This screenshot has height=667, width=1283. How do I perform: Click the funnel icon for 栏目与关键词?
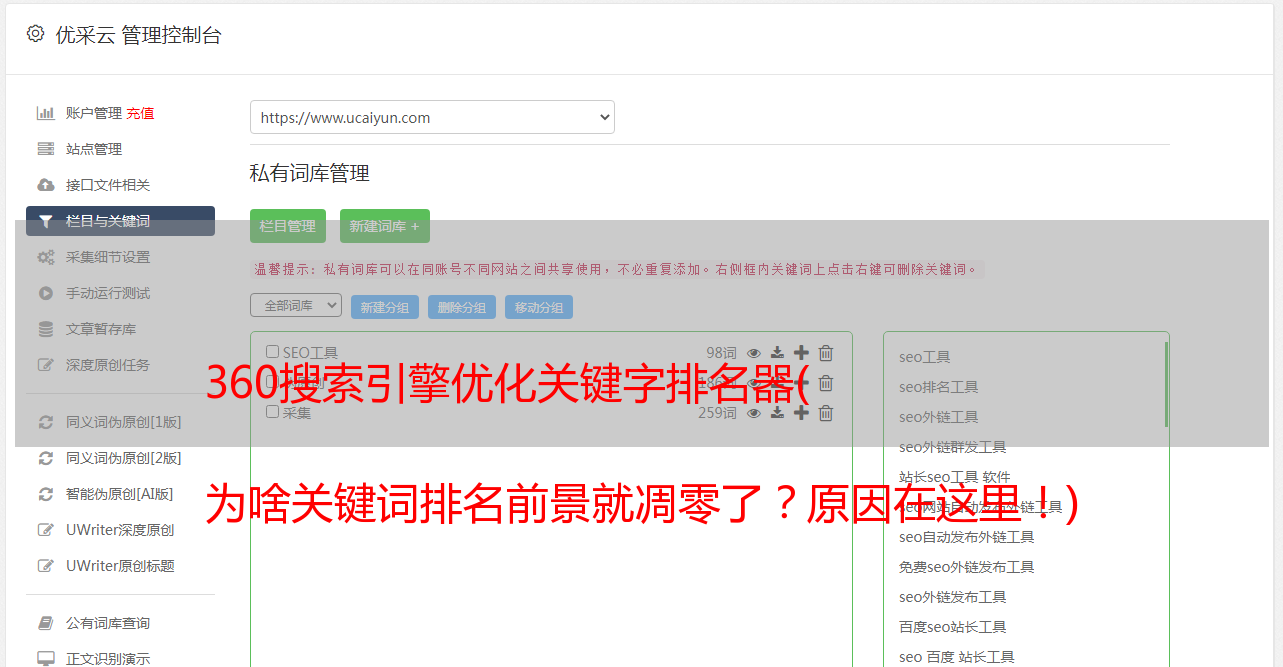(x=45, y=221)
